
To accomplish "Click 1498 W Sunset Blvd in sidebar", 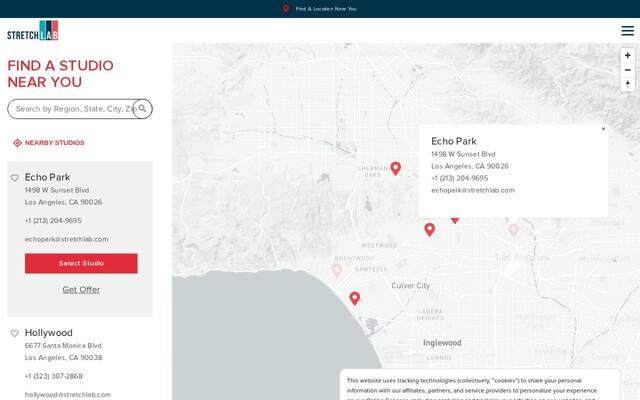I will (57, 190).
